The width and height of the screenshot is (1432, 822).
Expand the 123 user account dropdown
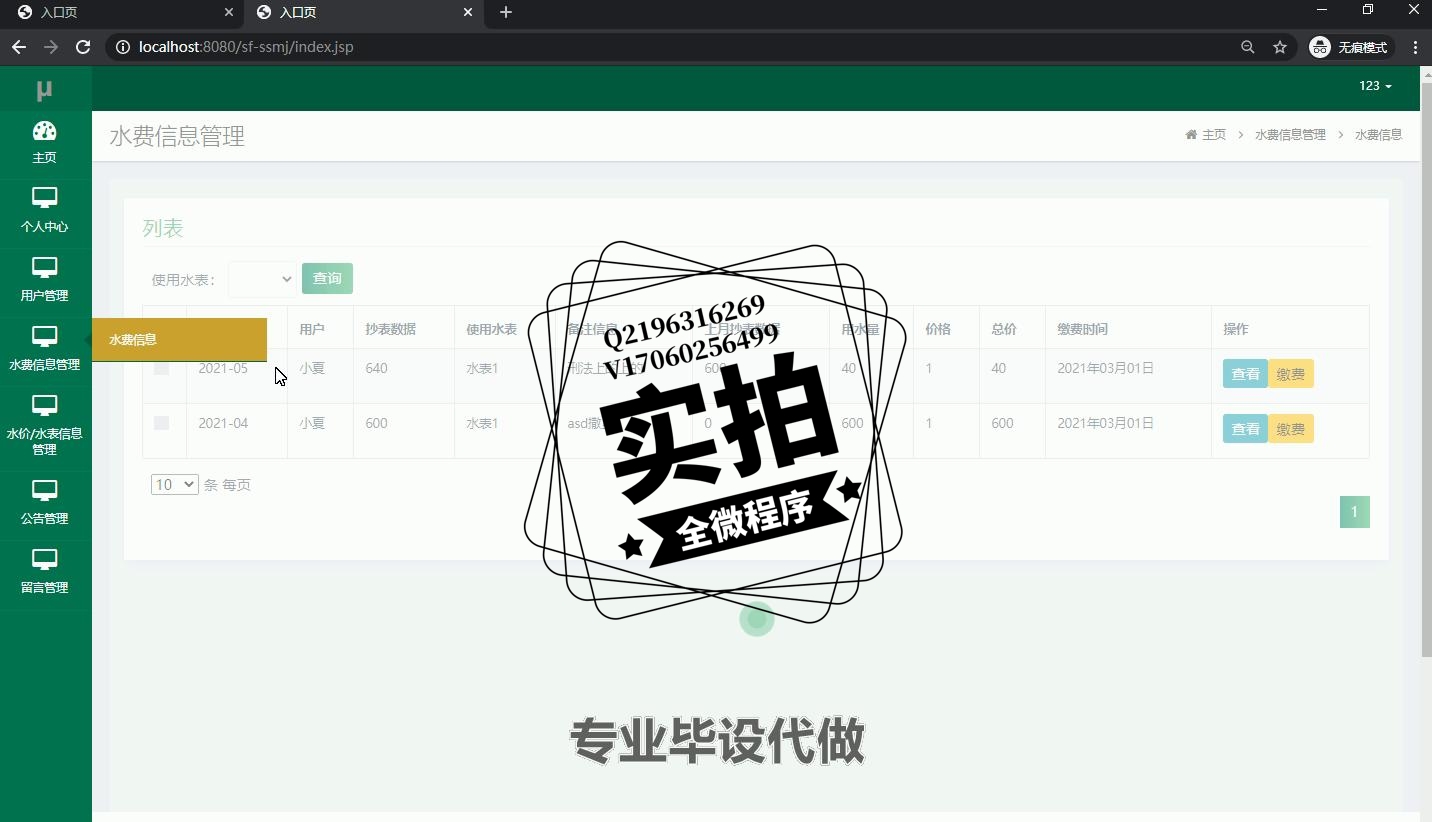(x=1375, y=86)
